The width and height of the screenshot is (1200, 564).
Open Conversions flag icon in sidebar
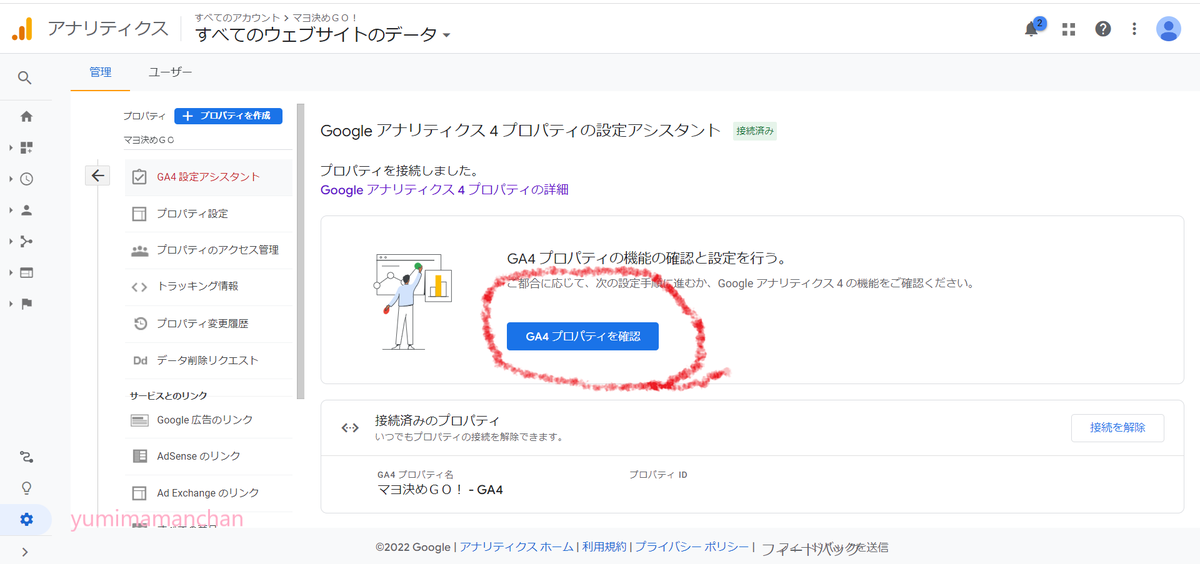tap(27, 304)
